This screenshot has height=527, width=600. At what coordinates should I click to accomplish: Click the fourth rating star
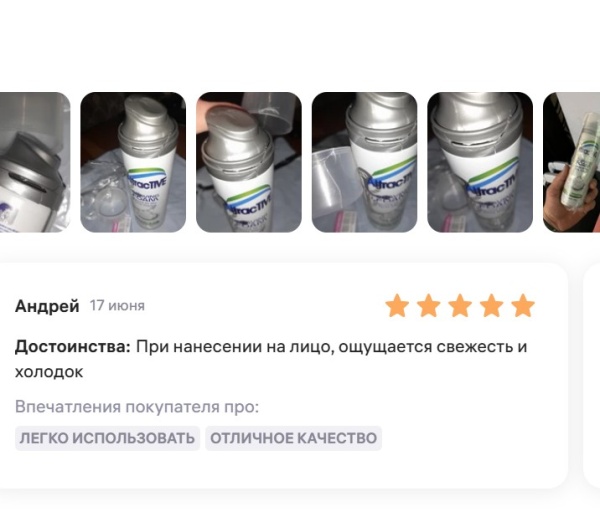[491, 306]
